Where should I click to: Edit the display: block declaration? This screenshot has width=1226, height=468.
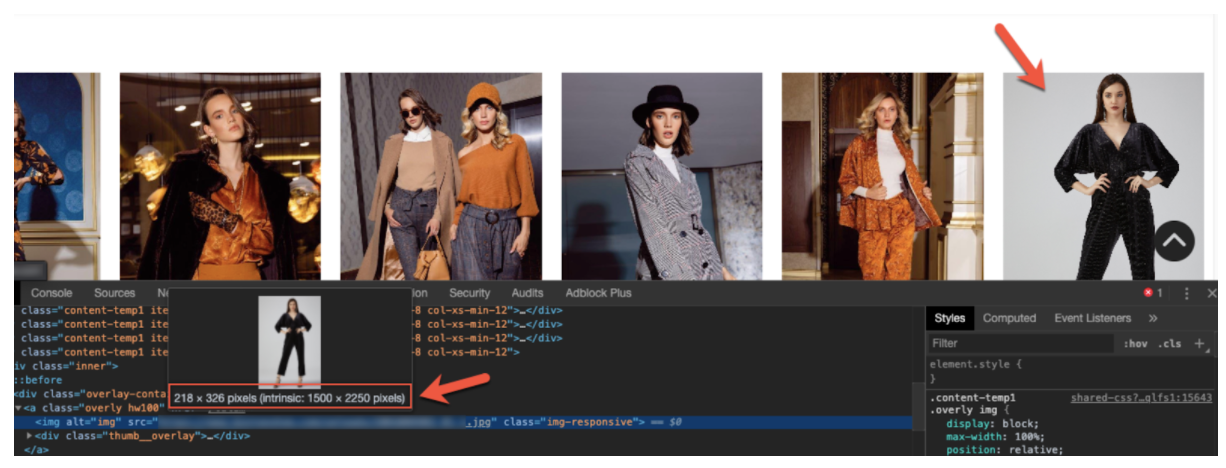coord(993,423)
